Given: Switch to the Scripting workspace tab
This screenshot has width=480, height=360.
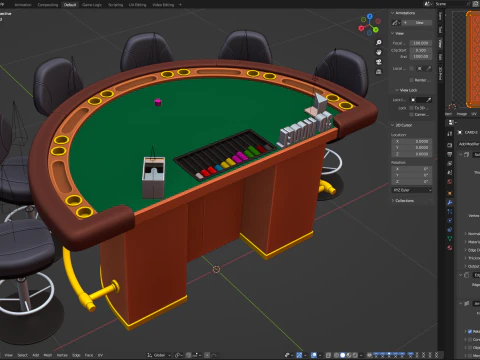Looking at the screenshot, I should pos(116,5).
